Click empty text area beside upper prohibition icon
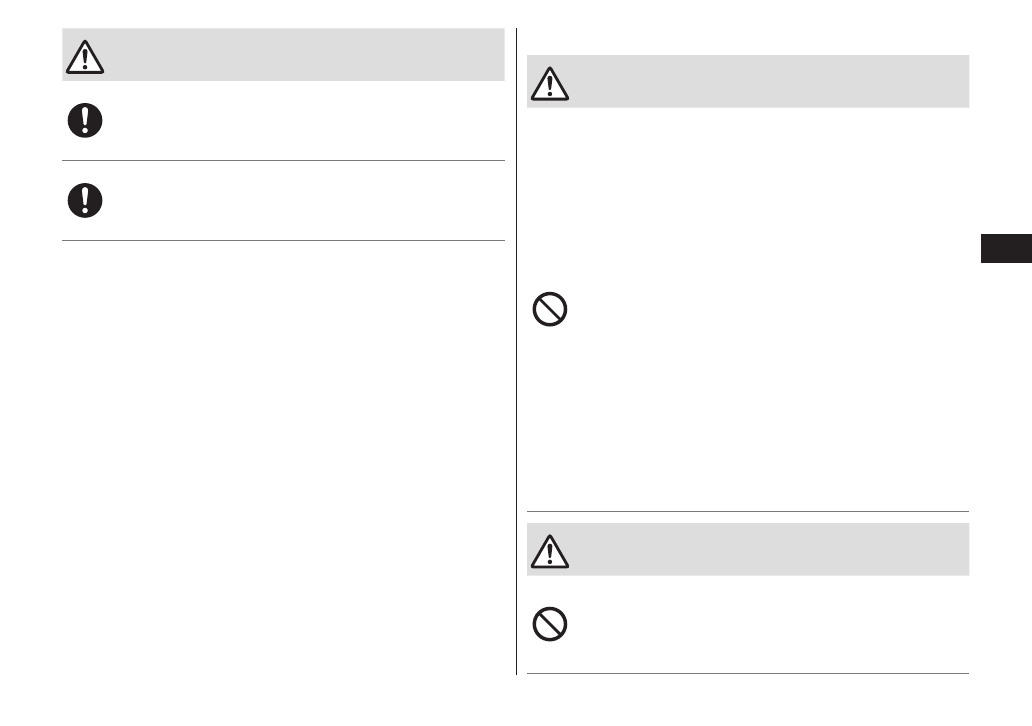The height and width of the screenshot is (726, 1032). pyautogui.click(x=760, y=311)
